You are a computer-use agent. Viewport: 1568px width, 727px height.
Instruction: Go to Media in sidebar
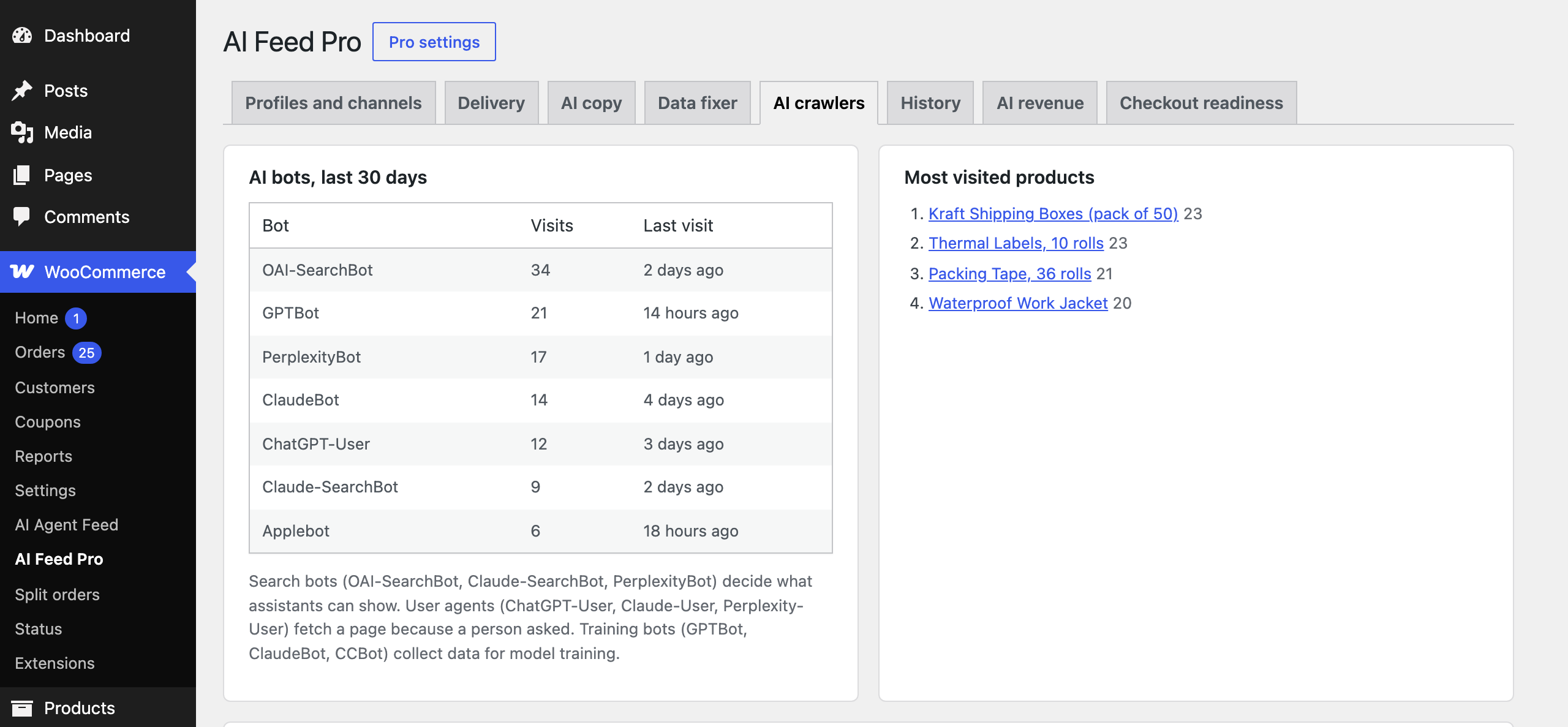coord(98,132)
